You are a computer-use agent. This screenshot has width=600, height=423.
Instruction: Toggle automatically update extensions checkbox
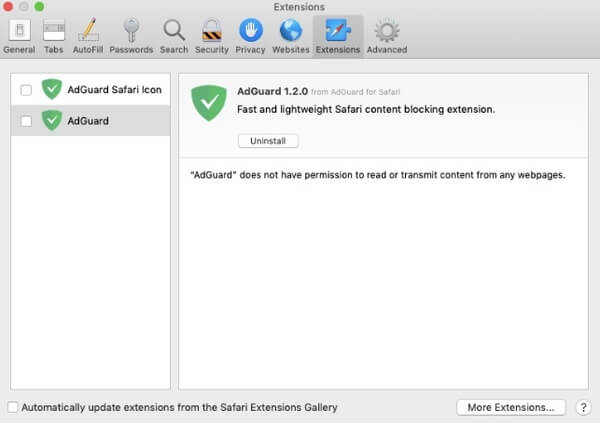[13, 407]
